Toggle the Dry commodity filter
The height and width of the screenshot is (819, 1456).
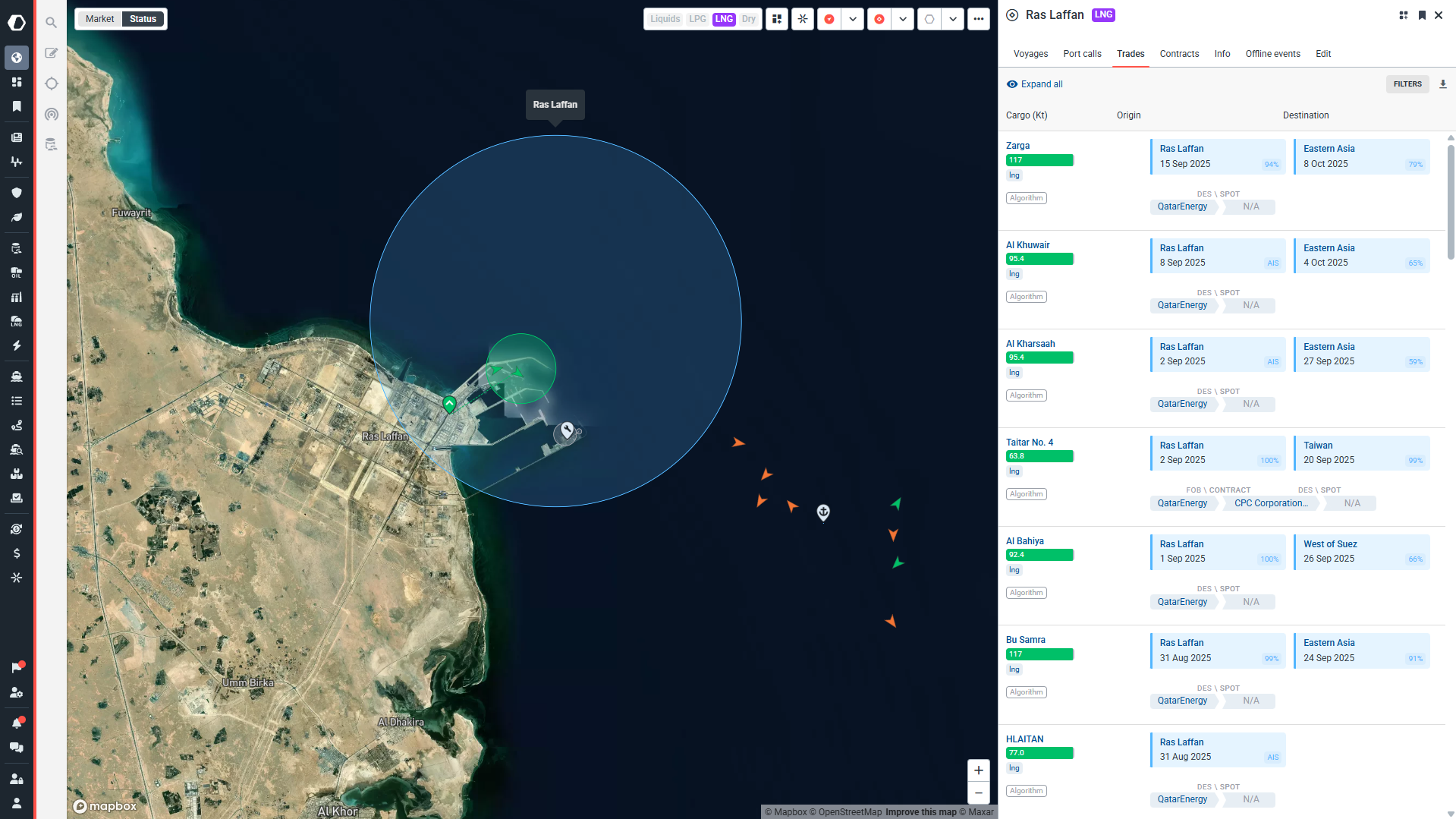(749, 19)
